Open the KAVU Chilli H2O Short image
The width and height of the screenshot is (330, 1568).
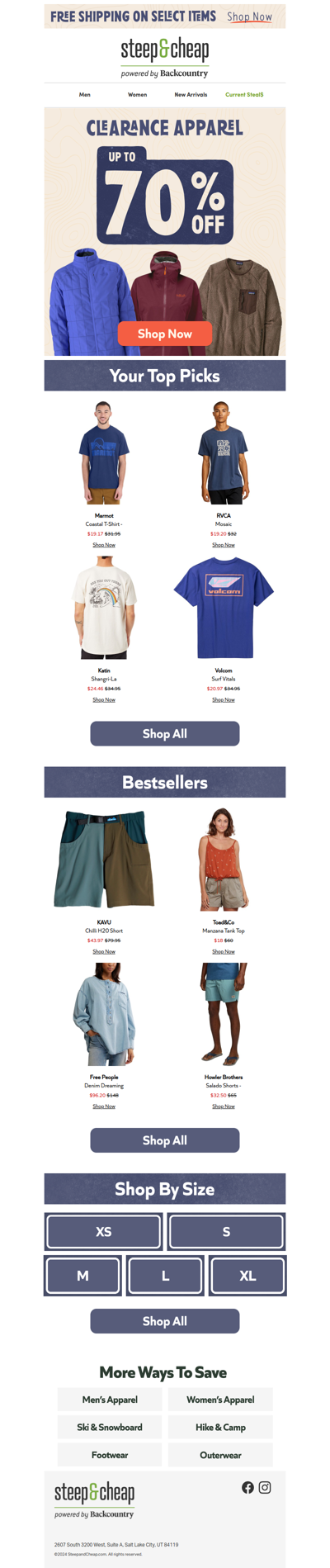(x=104, y=860)
